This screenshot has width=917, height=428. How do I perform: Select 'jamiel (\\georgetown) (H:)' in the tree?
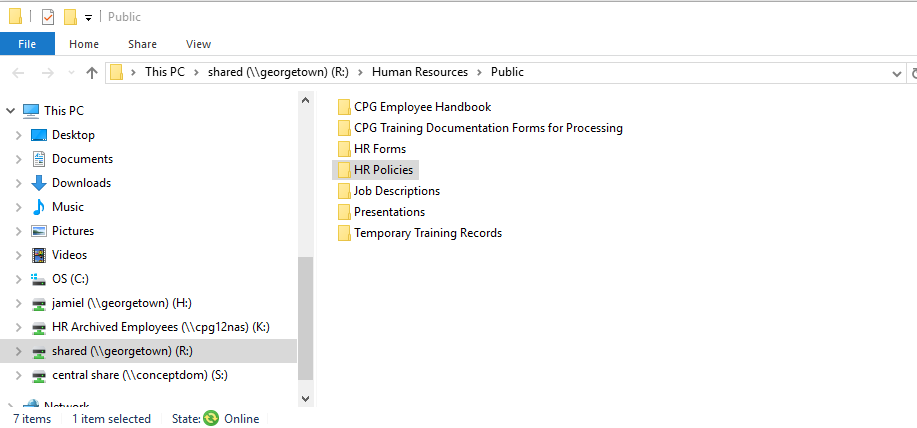[122, 303]
